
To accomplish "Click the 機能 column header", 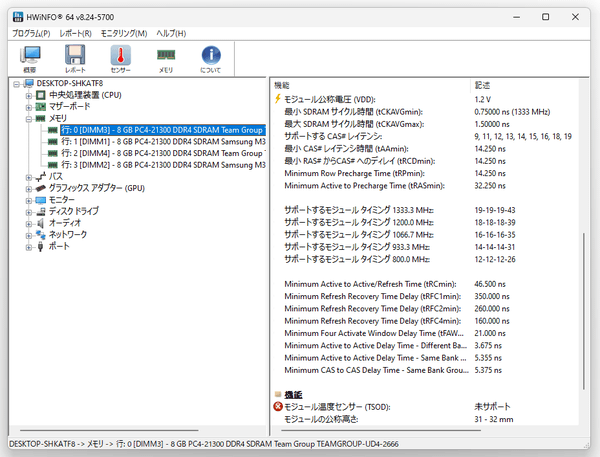I will tap(371, 85).
